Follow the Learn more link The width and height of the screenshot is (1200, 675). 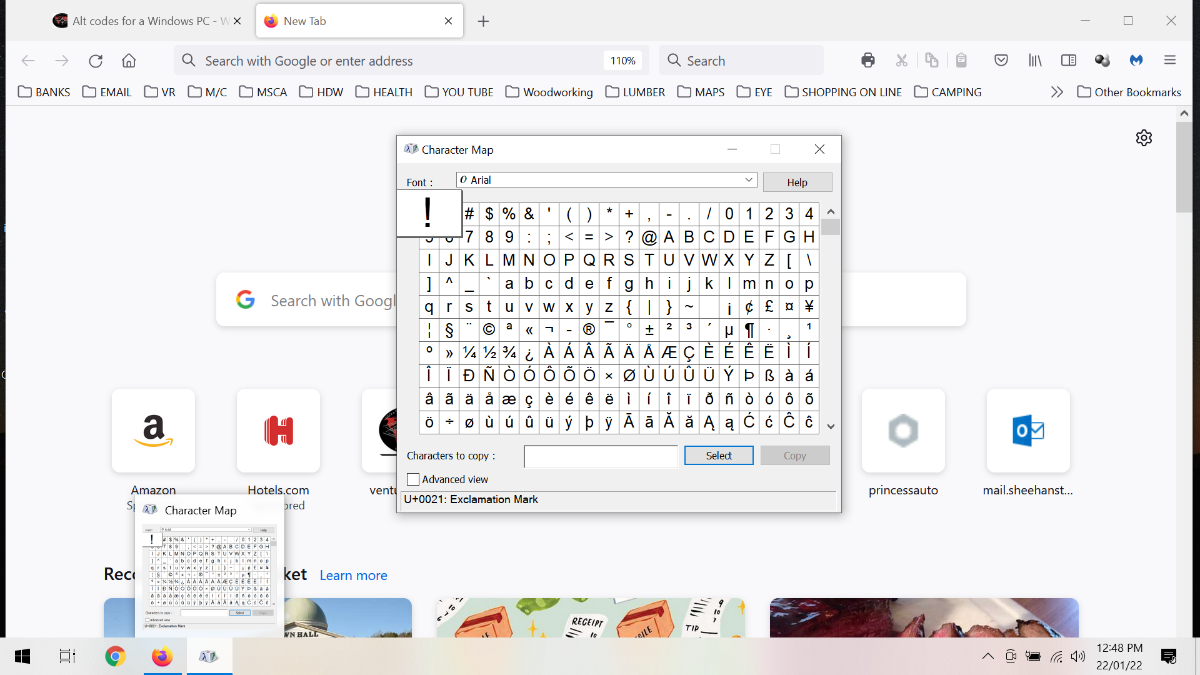click(x=353, y=575)
